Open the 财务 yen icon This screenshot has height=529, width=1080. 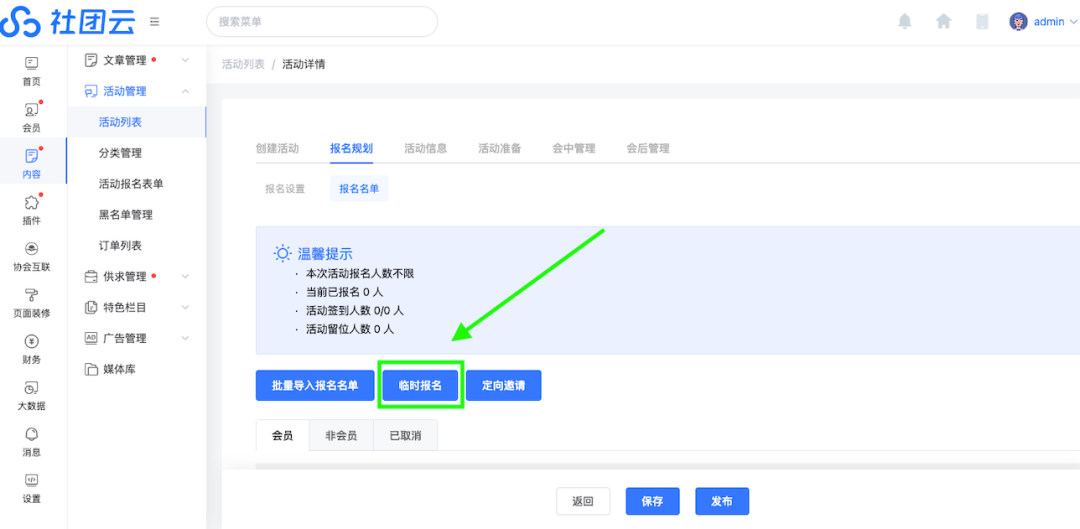pos(32,341)
